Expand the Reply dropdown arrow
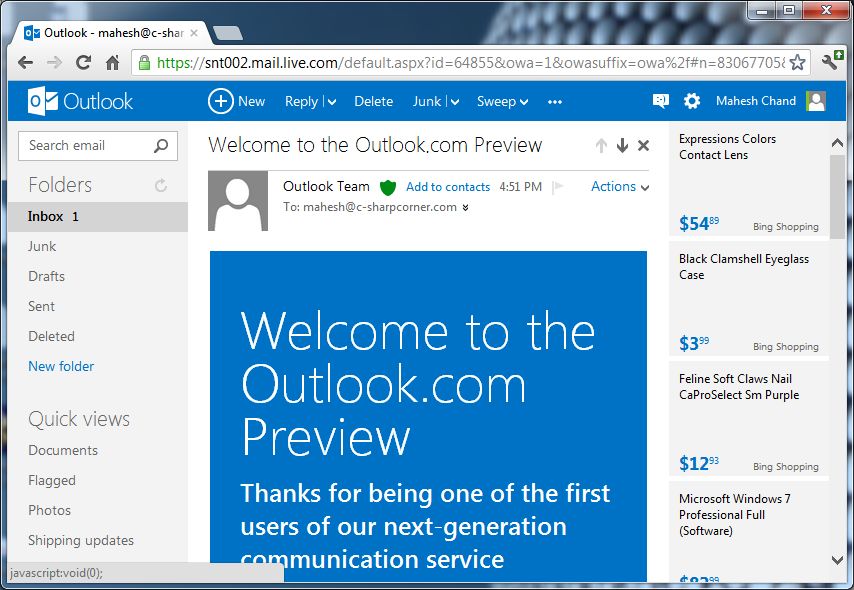 click(x=332, y=102)
